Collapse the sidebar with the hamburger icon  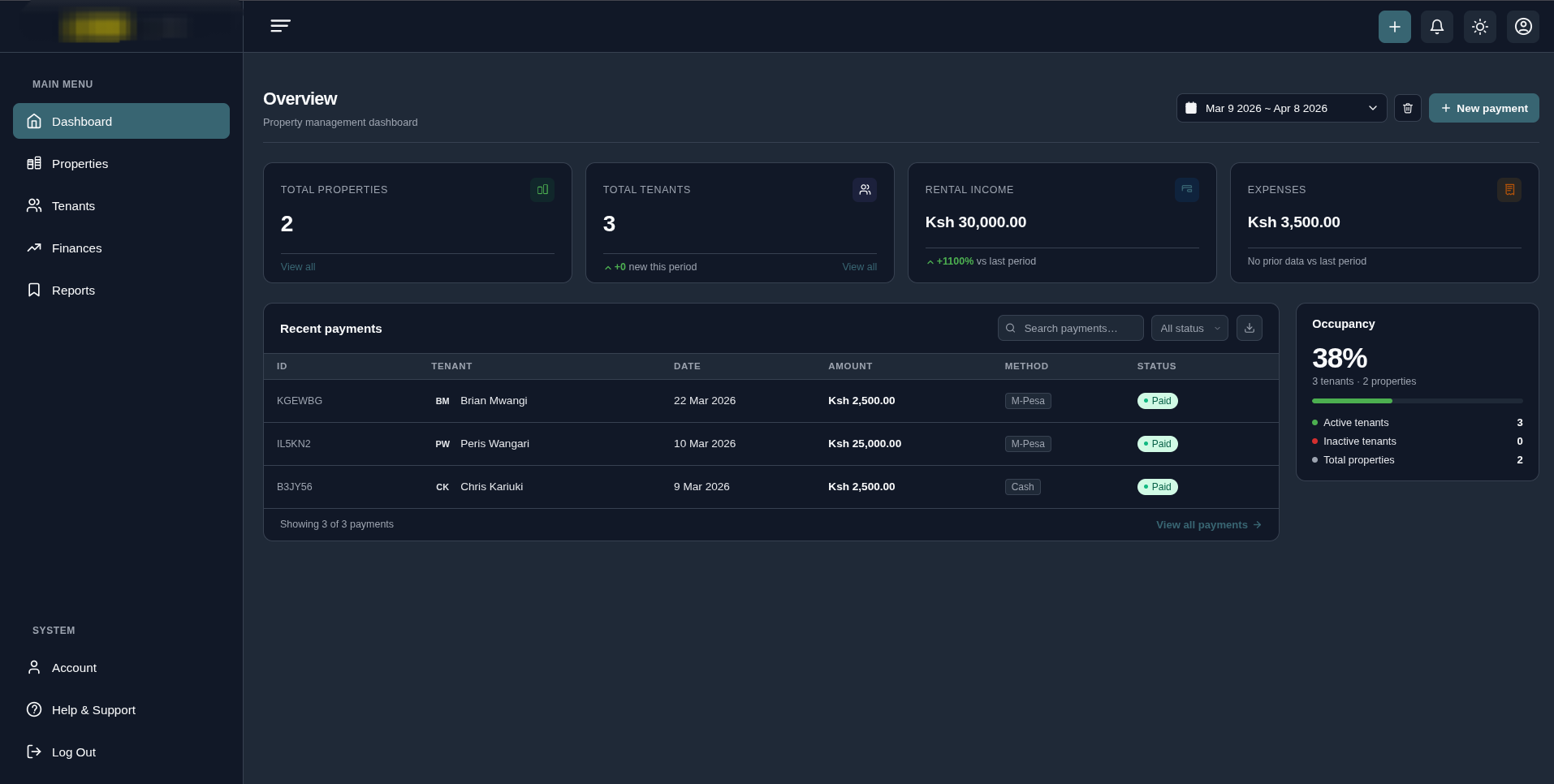coord(280,26)
